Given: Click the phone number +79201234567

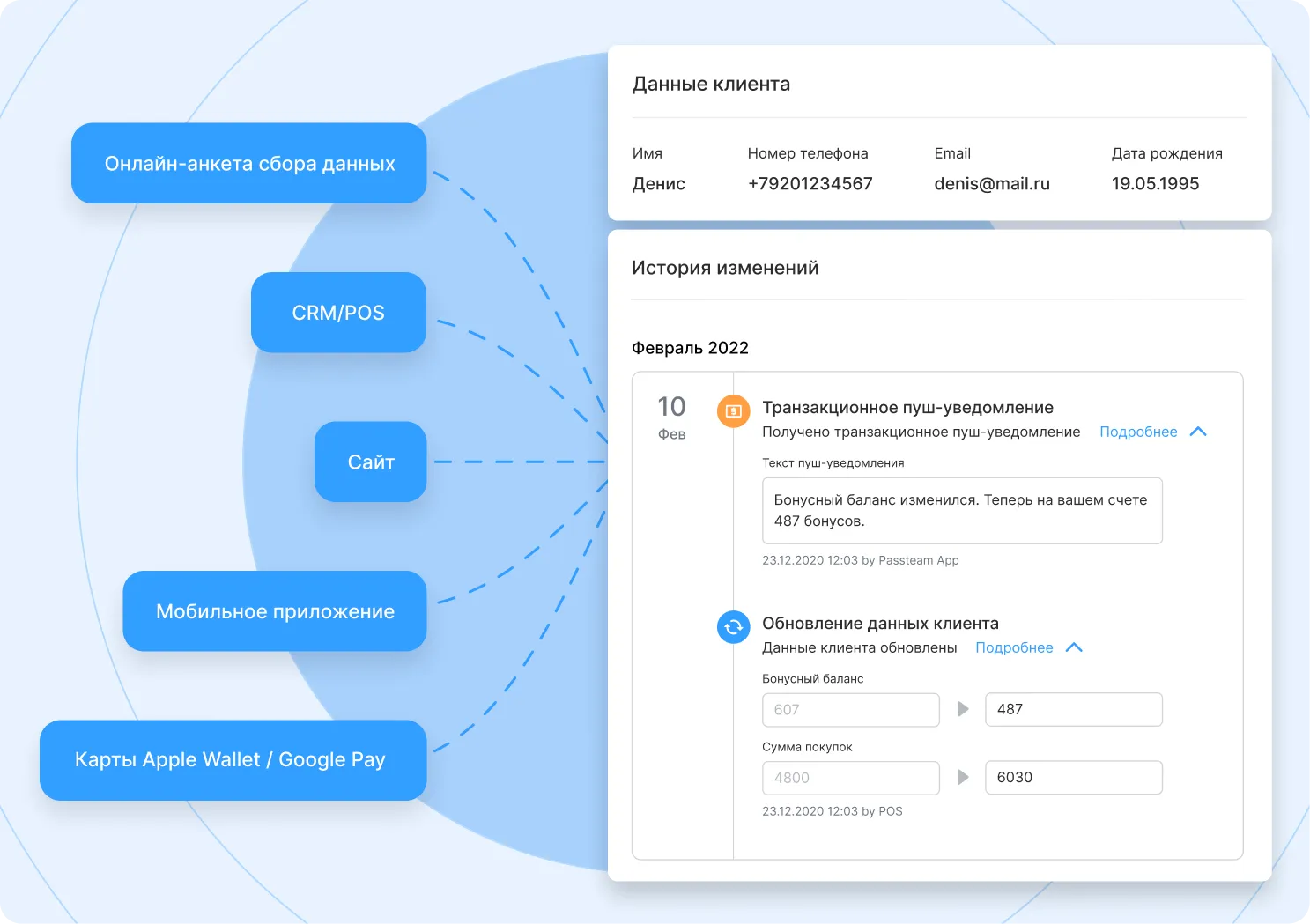Looking at the screenshot, I should click(810, 184).
